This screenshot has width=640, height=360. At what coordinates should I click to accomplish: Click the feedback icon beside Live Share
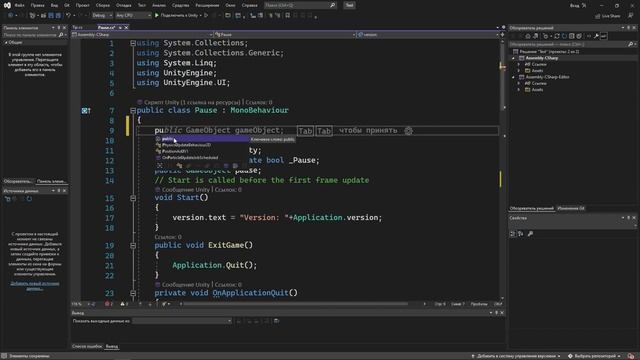click(x=631, y=16)
